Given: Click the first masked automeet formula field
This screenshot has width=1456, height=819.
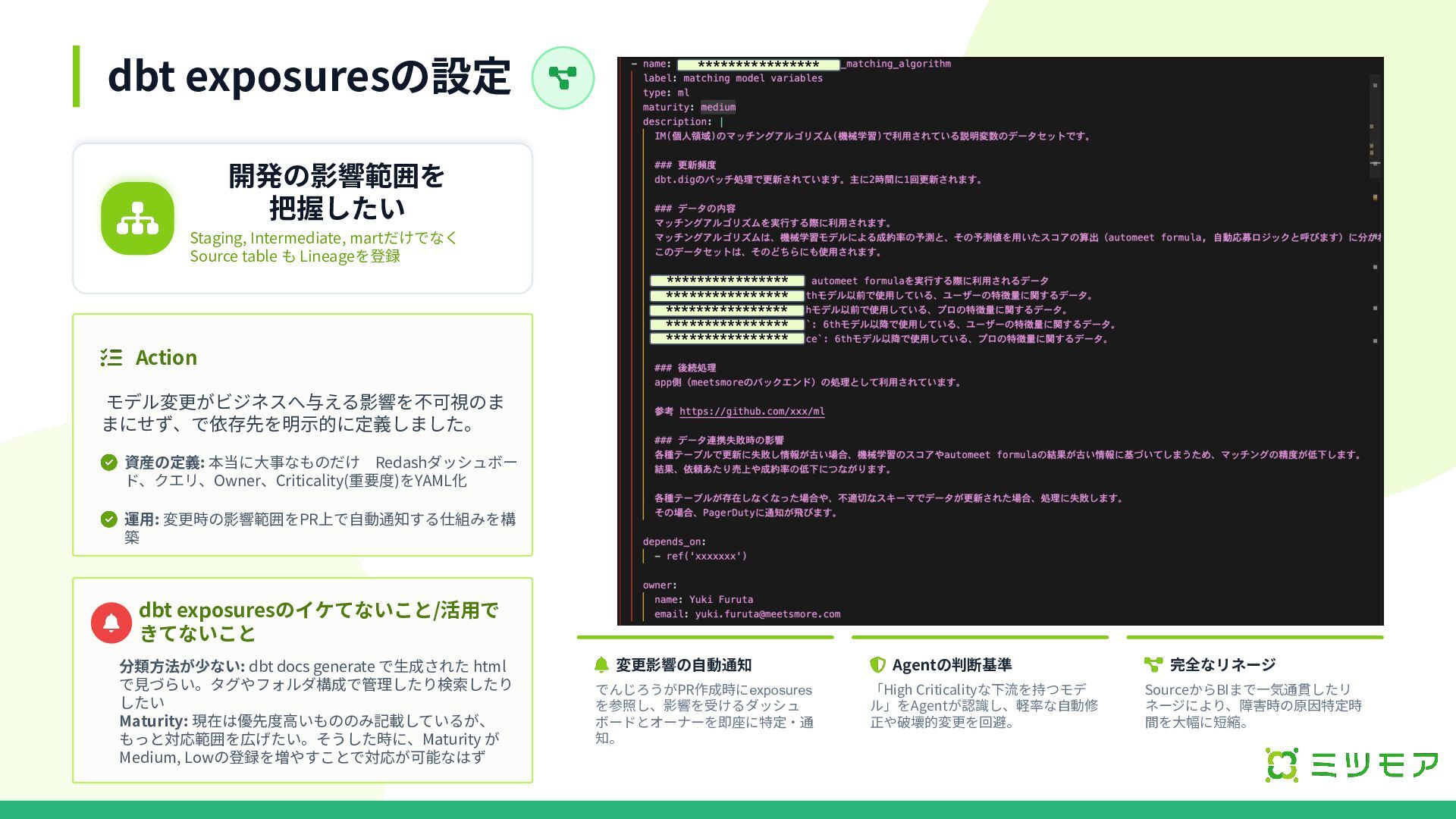Looking at the screenshot, I should 727,281.
